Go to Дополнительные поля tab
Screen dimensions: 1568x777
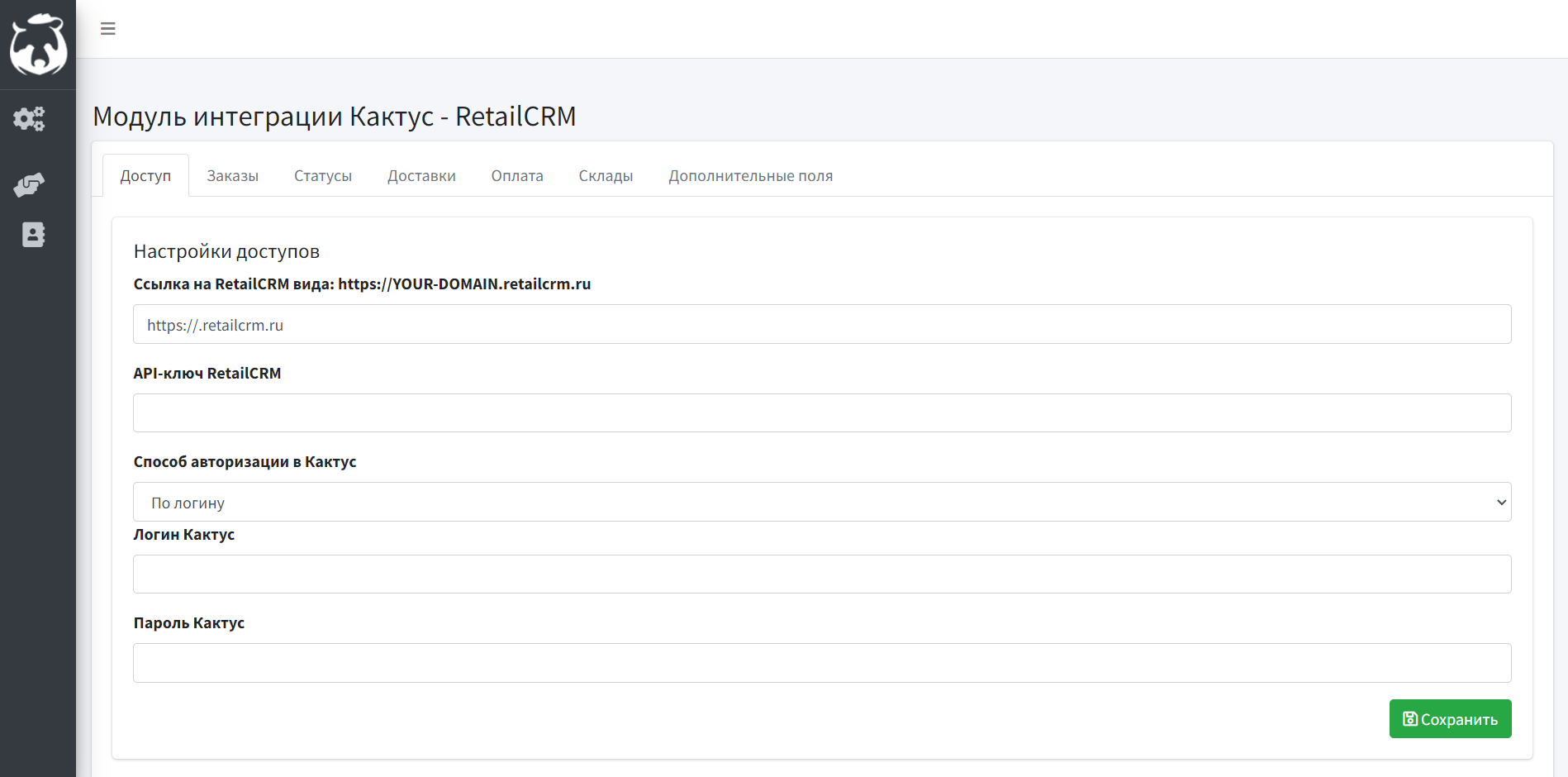pyautogui.click(x=751, y=175)
